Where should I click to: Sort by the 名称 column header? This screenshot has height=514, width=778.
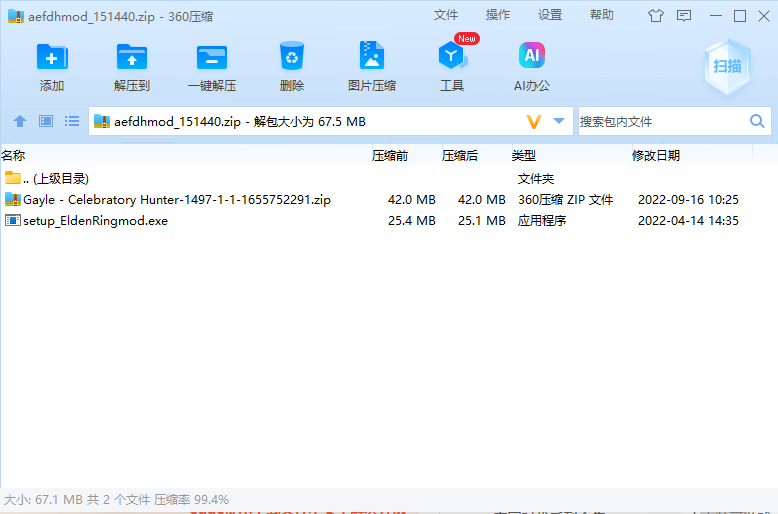tap(186, 156)
